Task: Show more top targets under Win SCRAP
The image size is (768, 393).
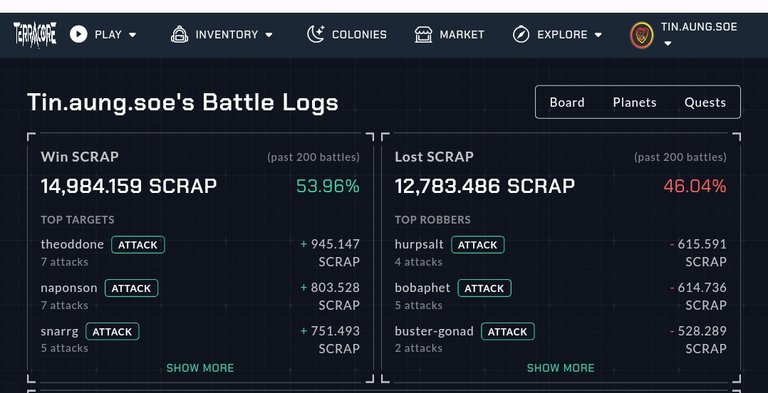Action: [200, 368]
